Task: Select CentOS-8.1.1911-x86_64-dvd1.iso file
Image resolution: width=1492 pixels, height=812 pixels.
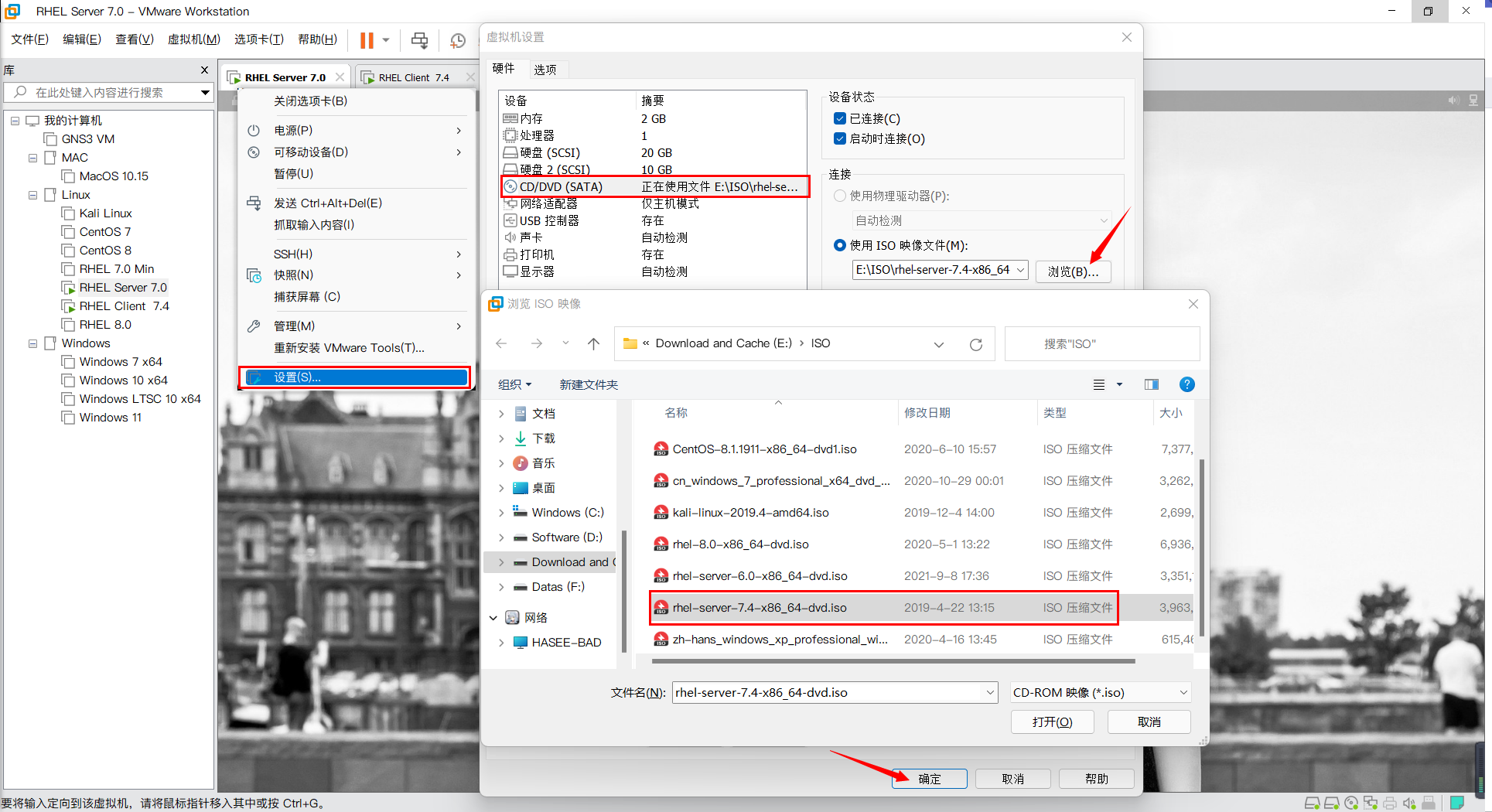Action: (x=764, y=449)
